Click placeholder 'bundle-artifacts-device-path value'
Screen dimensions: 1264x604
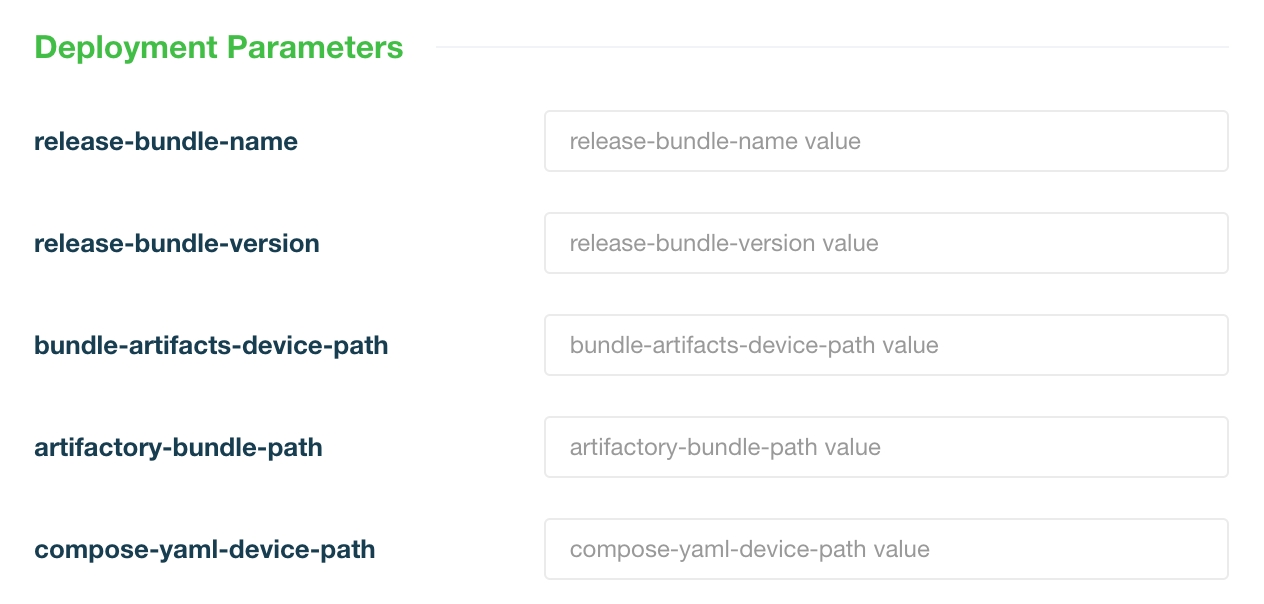(754, 346)
